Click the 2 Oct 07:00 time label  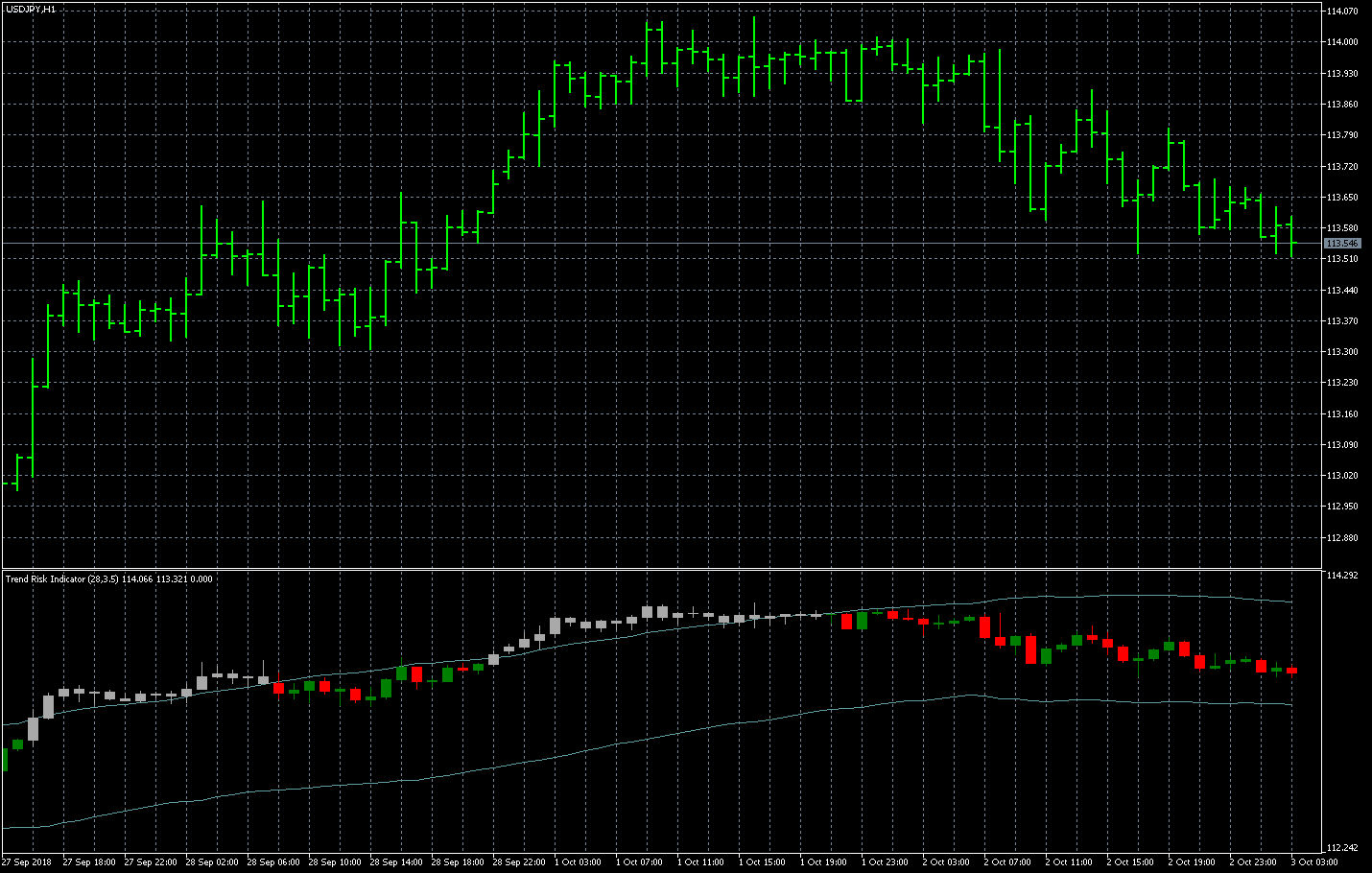tap(1007, 862)
